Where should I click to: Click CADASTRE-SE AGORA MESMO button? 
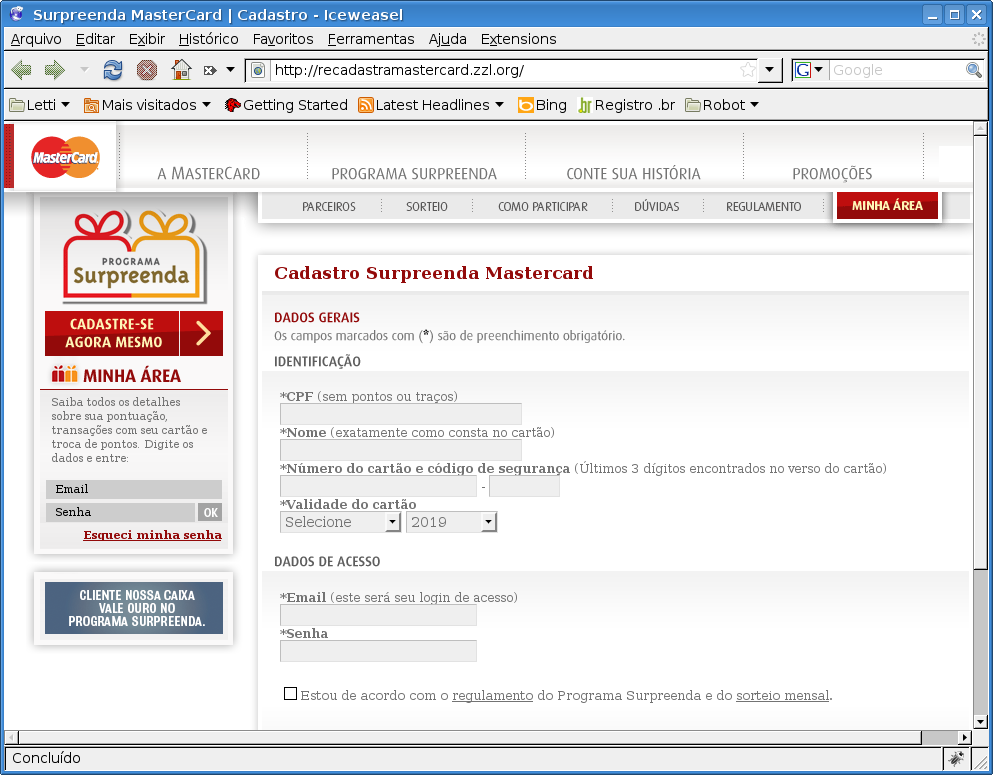(134, 333)
